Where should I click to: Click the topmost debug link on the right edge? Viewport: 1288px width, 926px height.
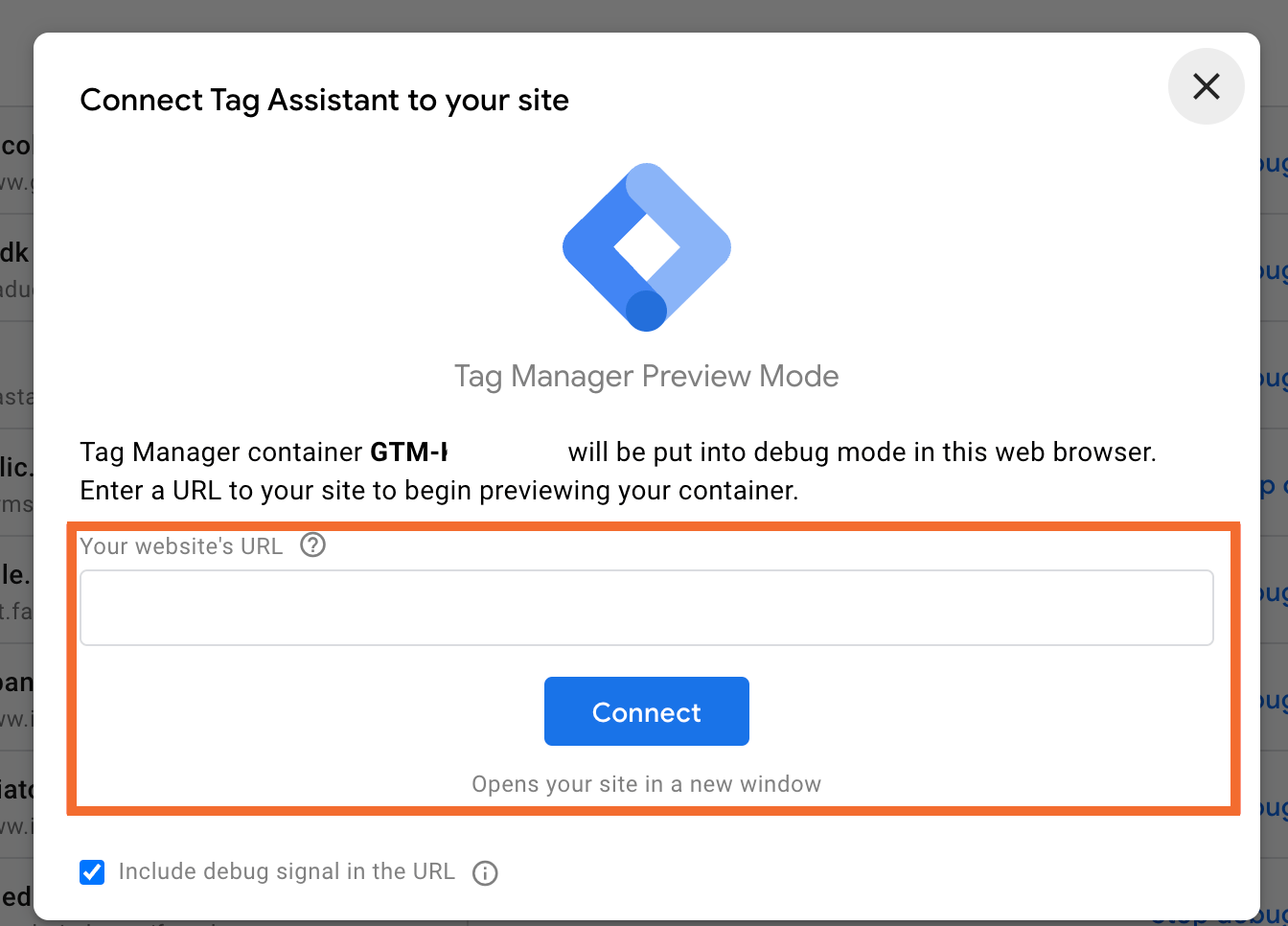(x=1274, y=163)
